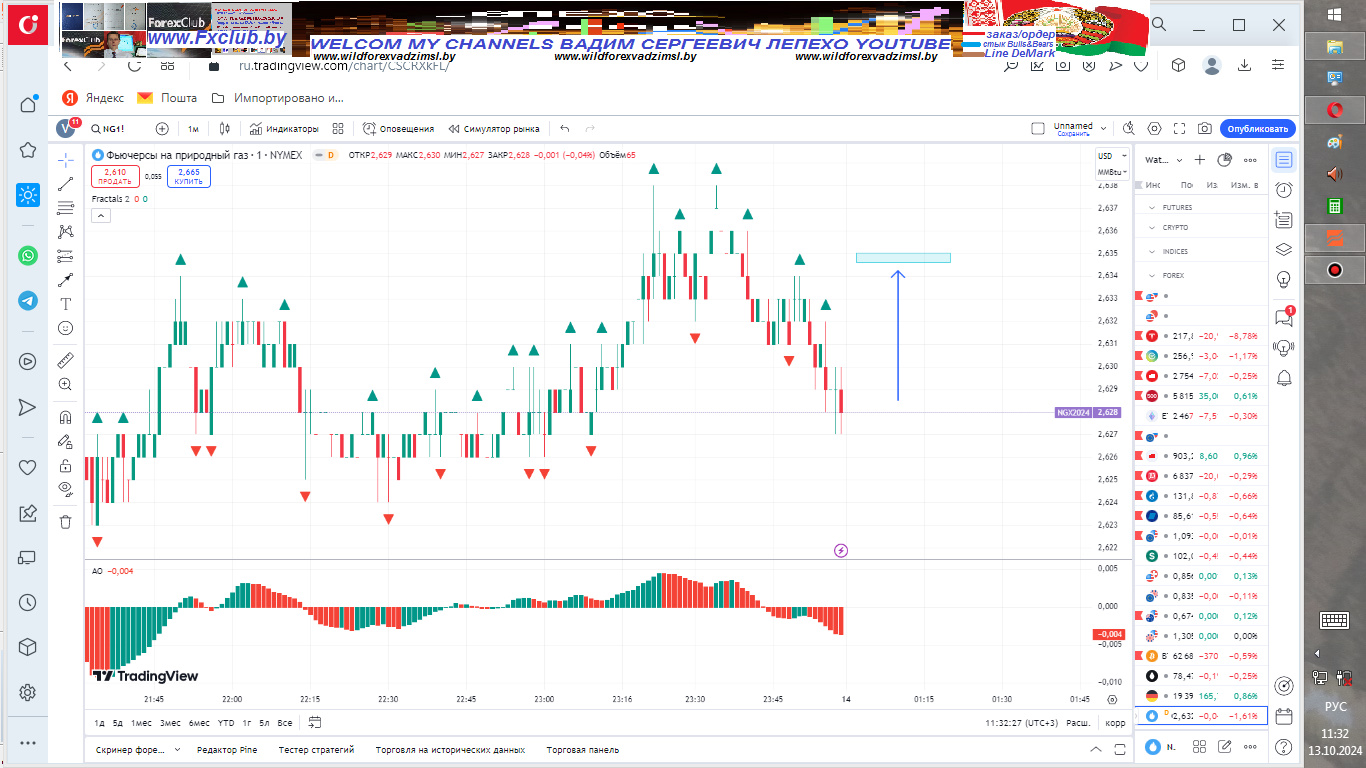
Task: Toggle the watchlist panel visibility
Action: tap(1284, 160)
